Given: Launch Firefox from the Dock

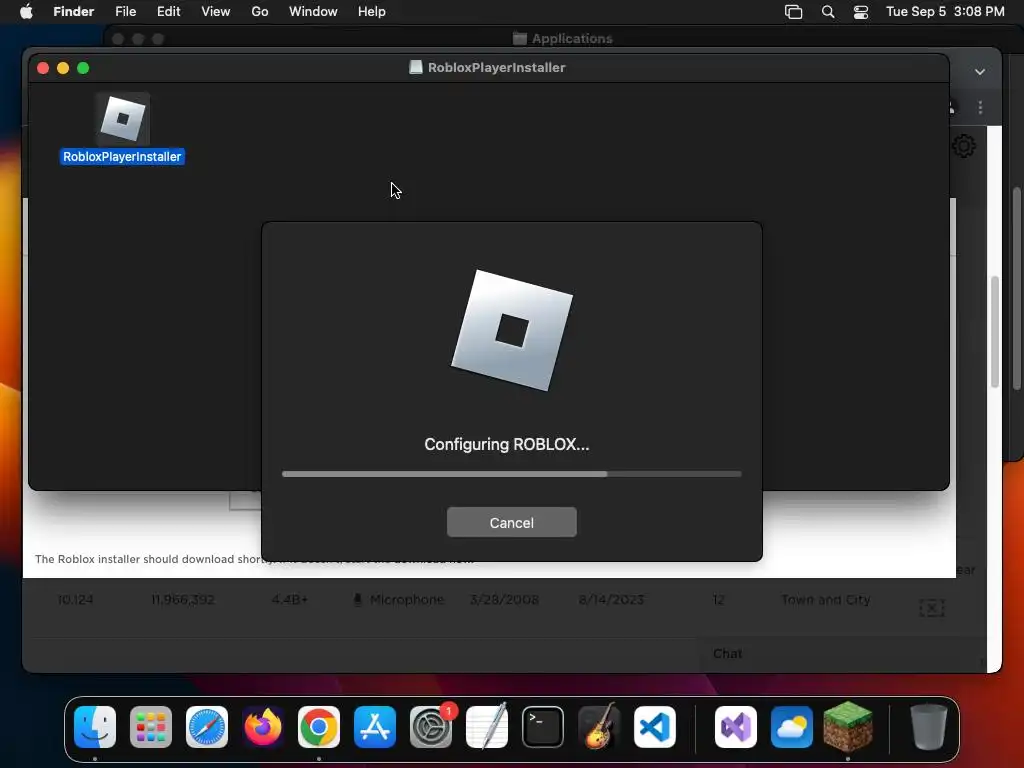Looking at the screenshot, I should tap(263, 727).
